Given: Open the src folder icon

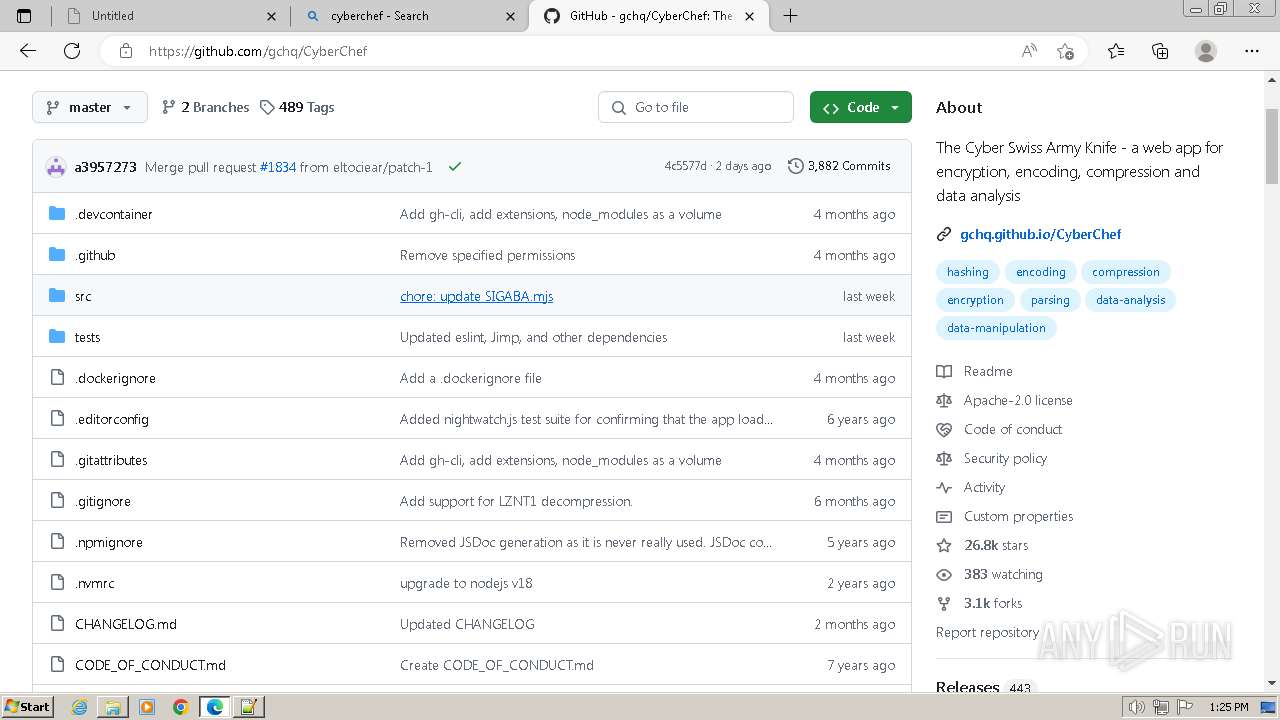Looking at the screenshot, I should pos(57,295).
